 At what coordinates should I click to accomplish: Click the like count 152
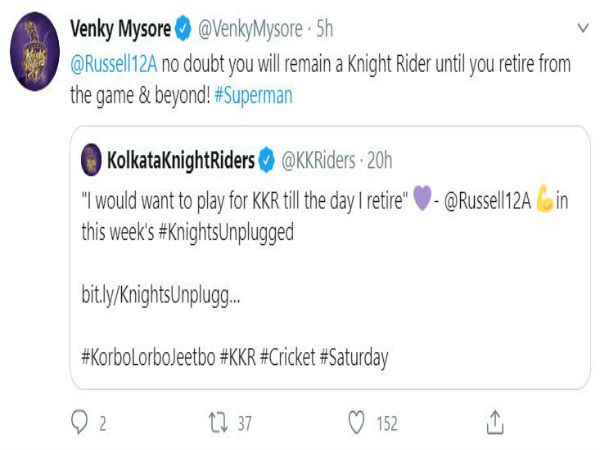(x=387, y=424)
